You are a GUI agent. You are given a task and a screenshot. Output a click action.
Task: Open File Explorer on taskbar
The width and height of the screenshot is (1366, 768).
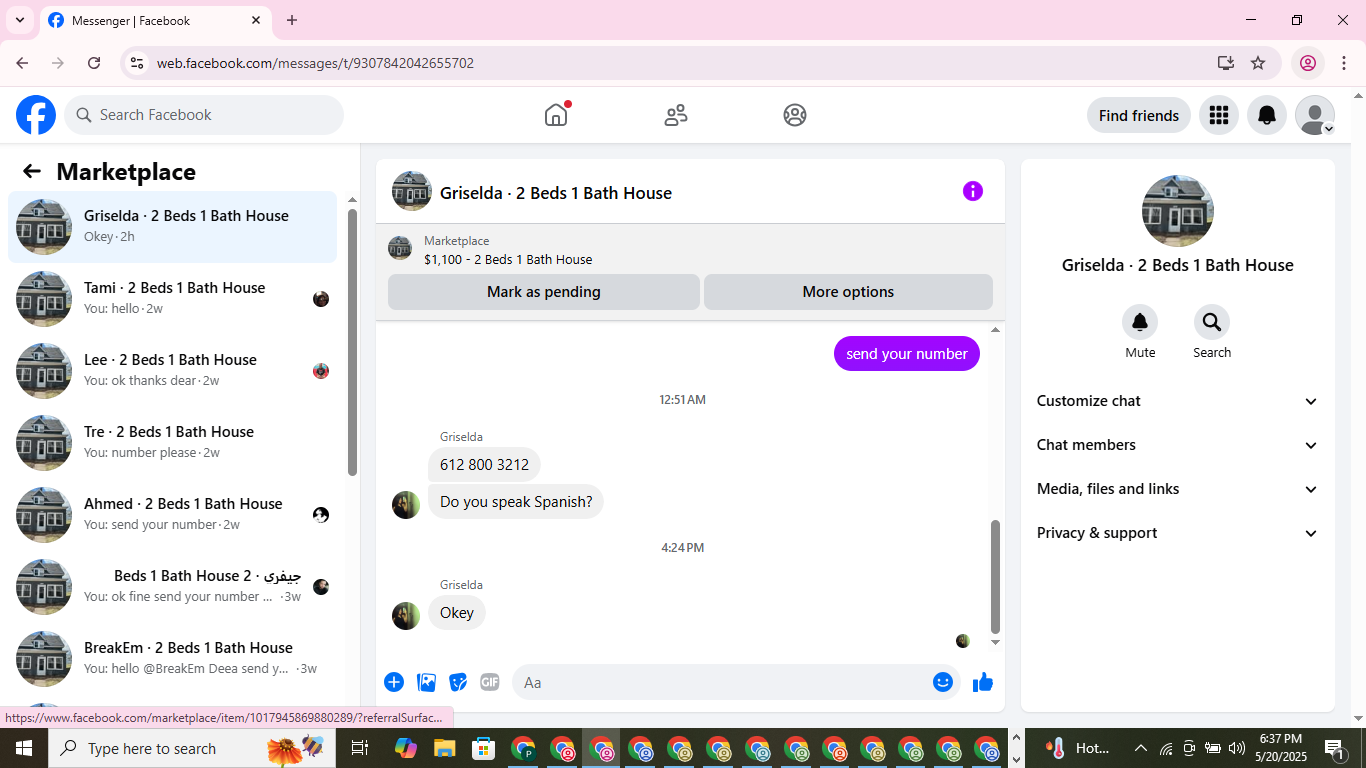tap(445, 748)
